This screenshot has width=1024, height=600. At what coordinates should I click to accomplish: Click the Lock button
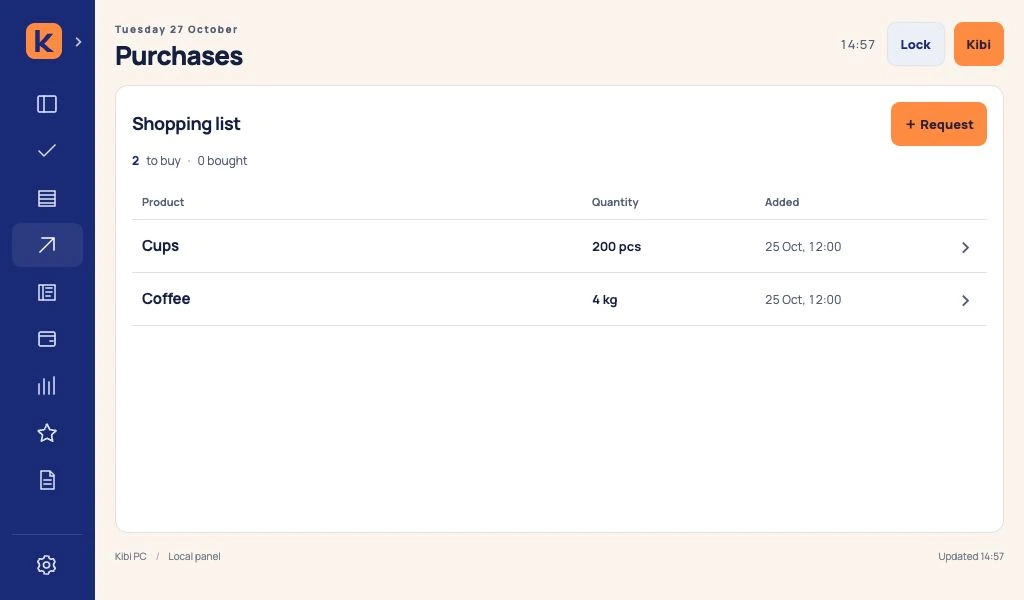(x=915, y=44)
